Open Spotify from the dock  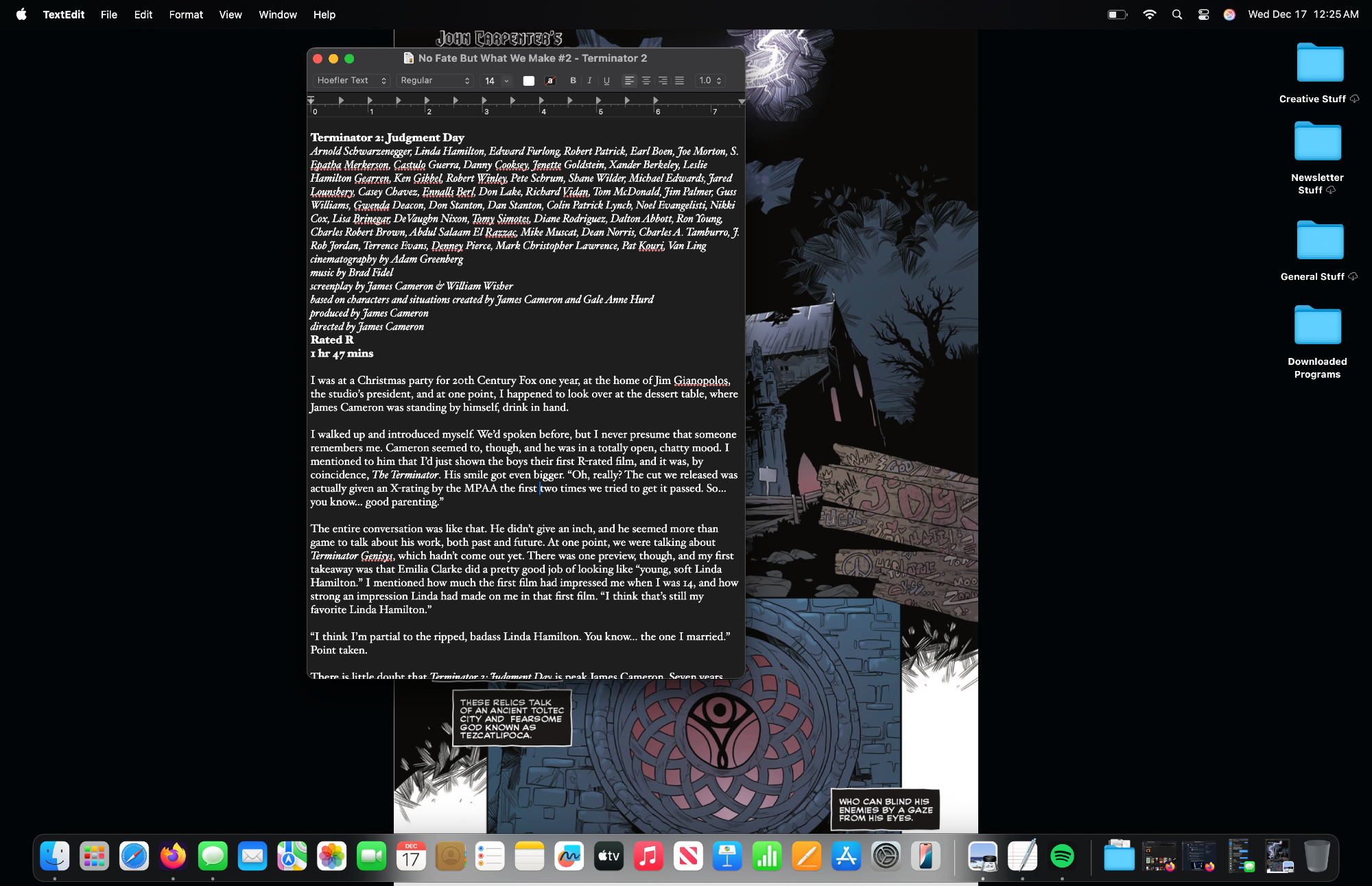pyautogui.click(x=1062, y=856)
